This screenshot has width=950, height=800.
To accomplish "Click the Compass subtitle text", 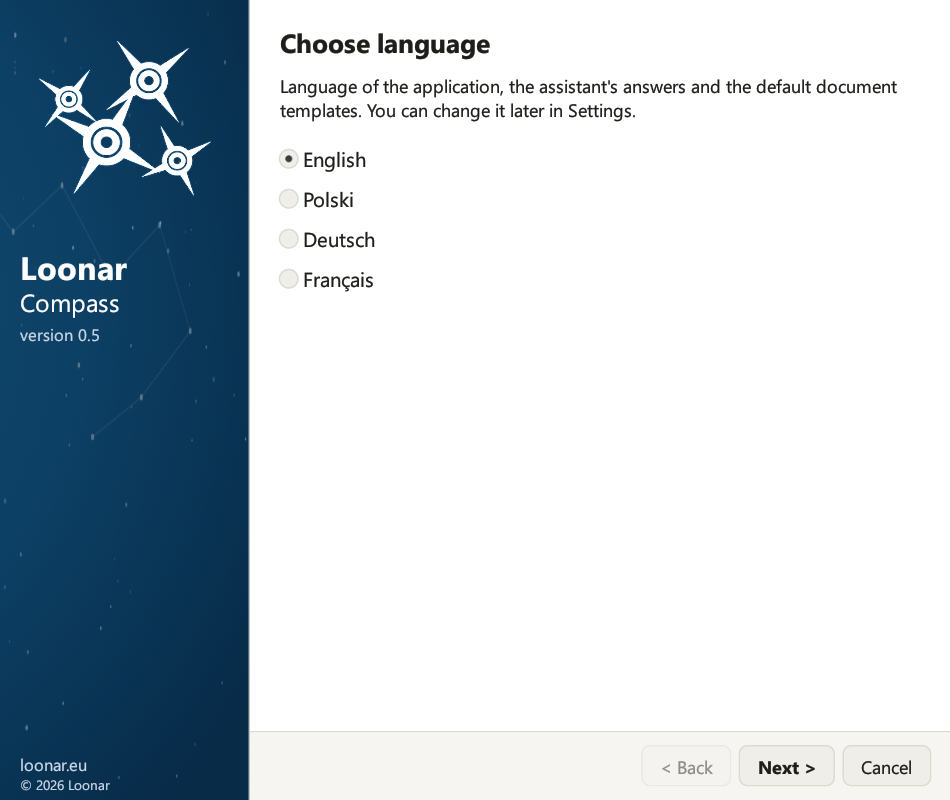I will tap(70, 304).
